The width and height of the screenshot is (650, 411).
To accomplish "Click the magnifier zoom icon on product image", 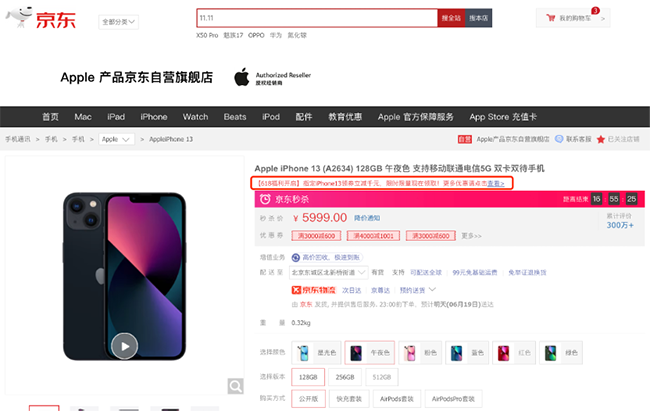I will pos(234,386).
